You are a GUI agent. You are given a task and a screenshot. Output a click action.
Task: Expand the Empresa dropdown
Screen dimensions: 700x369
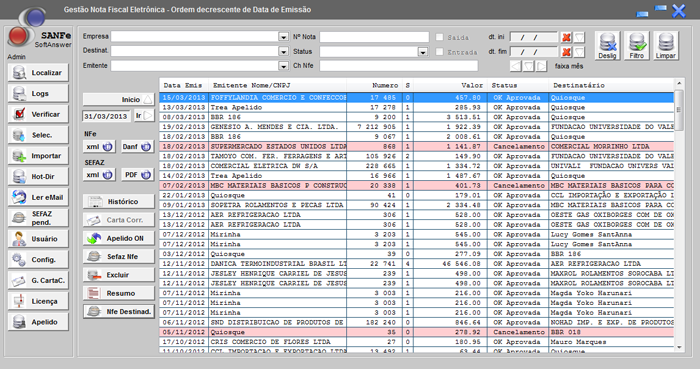pyautogui.click(x=283, y=37)
